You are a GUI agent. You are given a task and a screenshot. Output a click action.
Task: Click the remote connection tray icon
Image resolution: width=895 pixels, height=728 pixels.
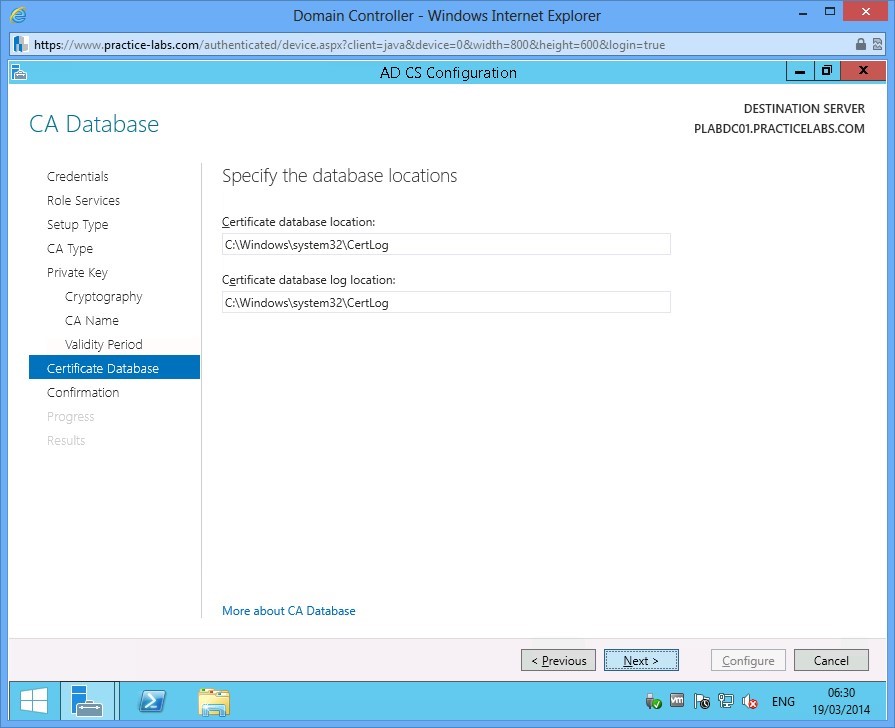(725, 701)
